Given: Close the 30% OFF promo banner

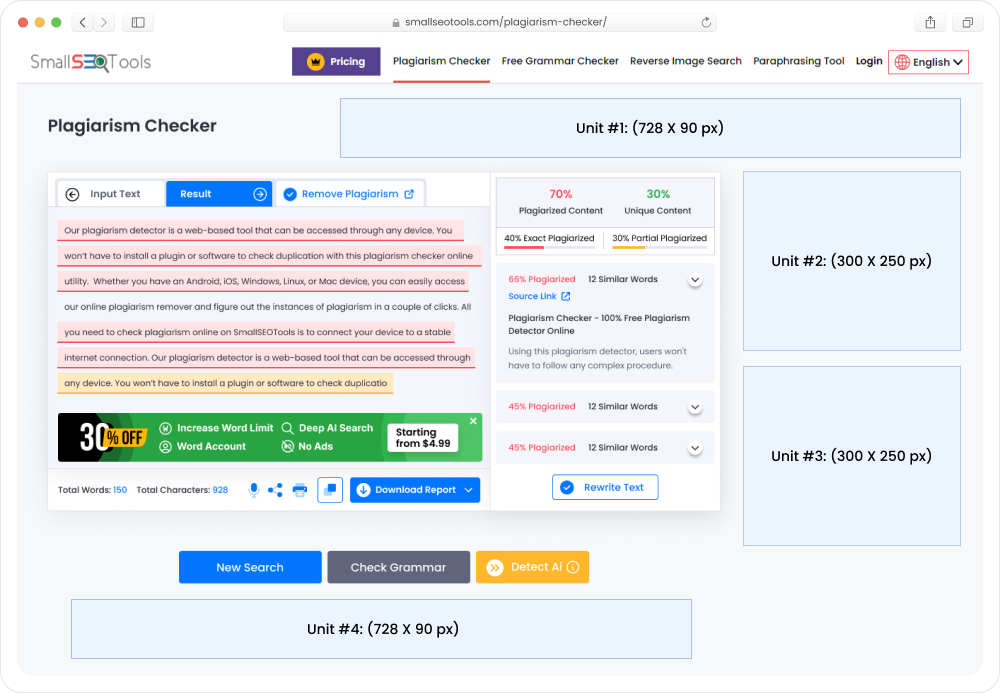Looking at the screenshot, I should 473,421.
